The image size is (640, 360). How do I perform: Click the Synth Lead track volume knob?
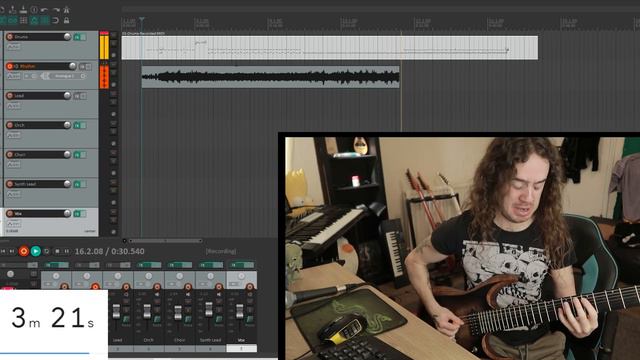pos(67,184)
